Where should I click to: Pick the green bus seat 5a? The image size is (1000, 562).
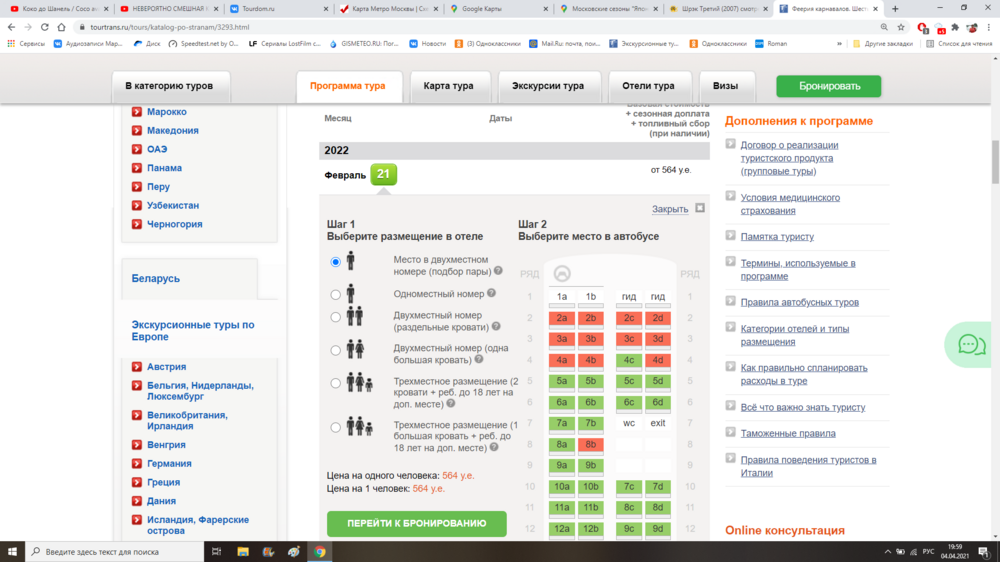click(x=562, y=381)
